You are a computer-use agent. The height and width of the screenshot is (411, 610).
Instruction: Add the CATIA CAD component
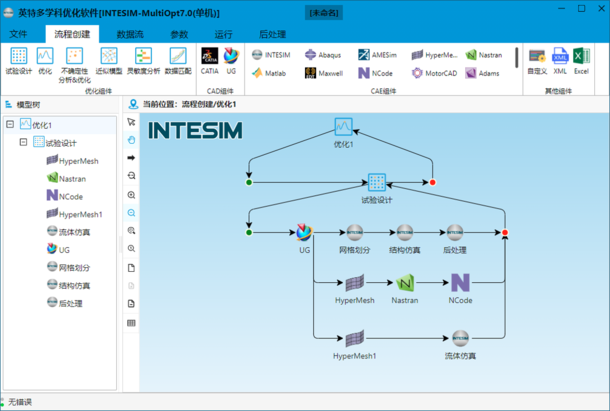210,60
